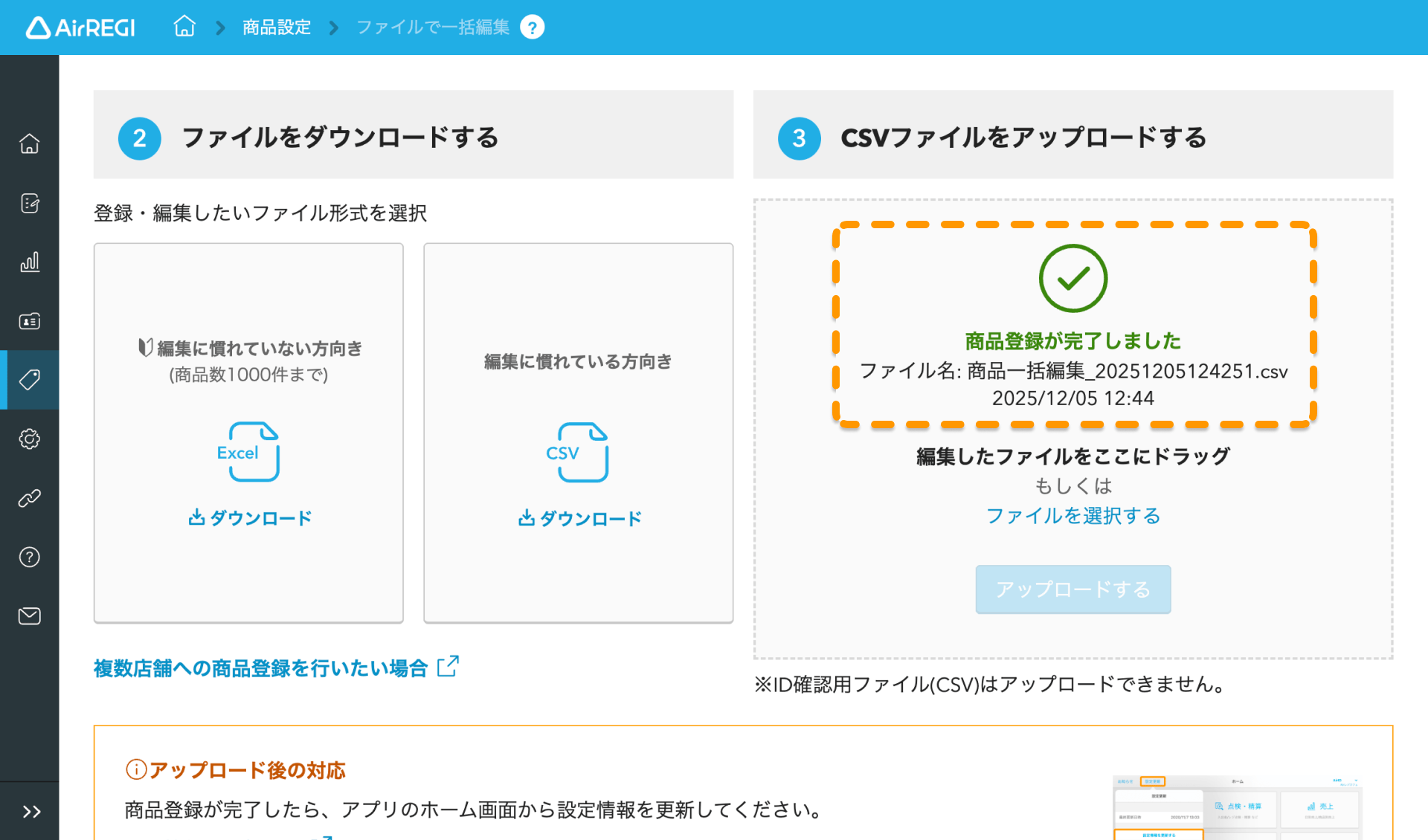Image resolution: width=1428 pixels, height=840 pixels.
Task: Open the customer card sidebar icon
Action: 30,321
